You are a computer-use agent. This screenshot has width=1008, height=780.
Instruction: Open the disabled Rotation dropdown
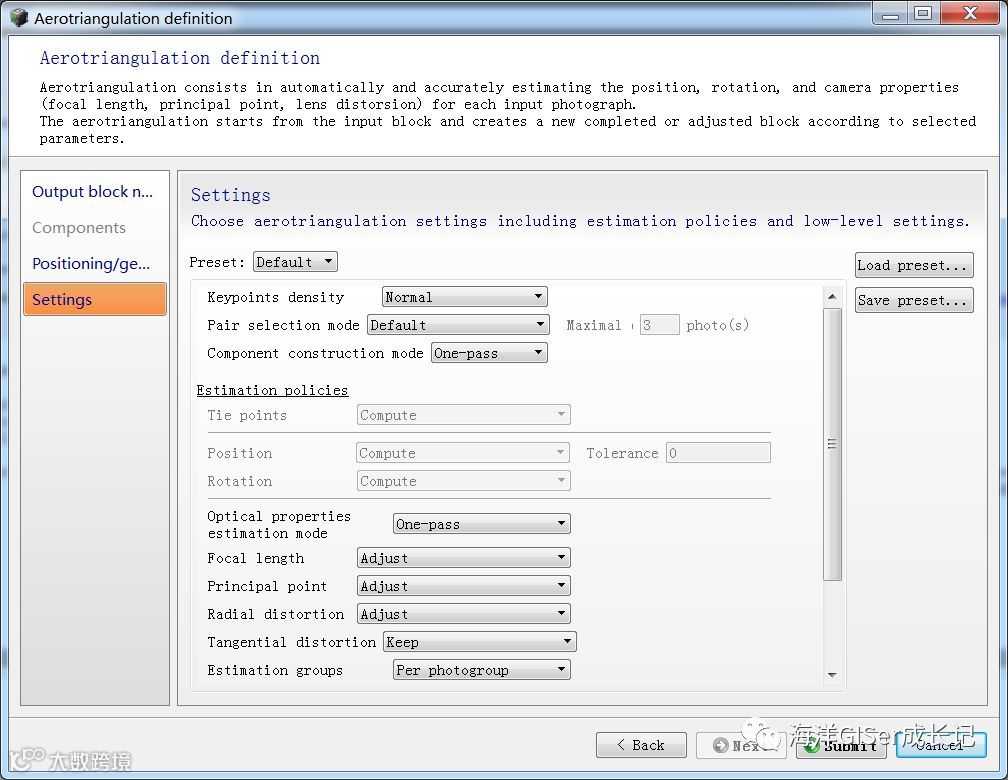(464, 481)
